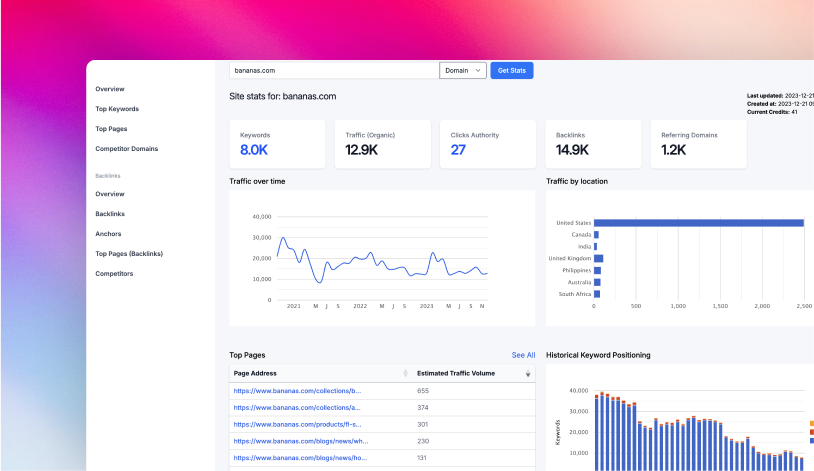Click the United States bar in location chart

[x=698, y=223]
